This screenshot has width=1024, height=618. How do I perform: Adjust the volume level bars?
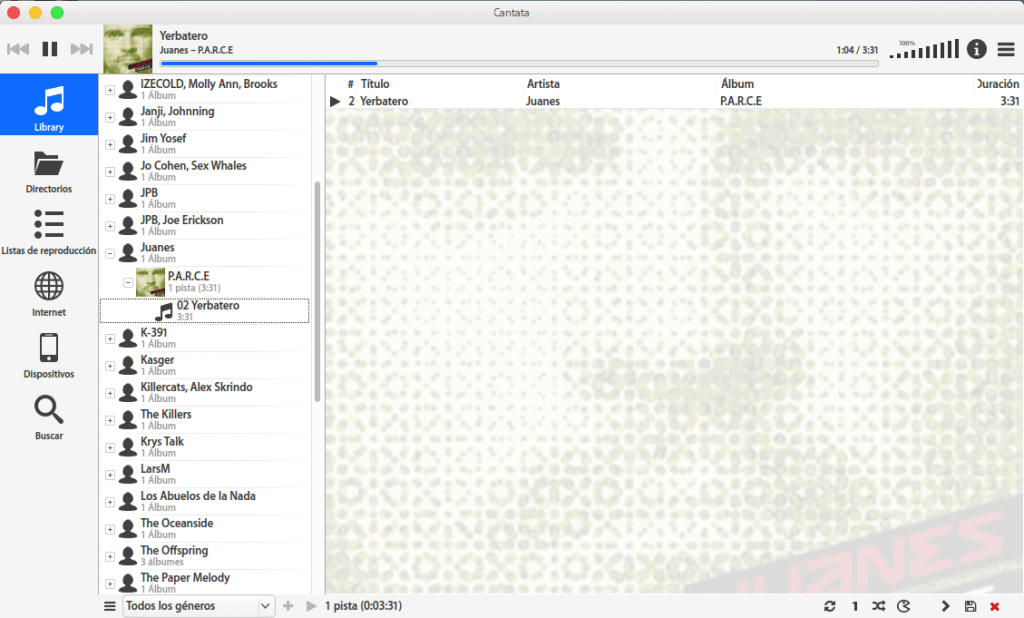pos(924,49)
